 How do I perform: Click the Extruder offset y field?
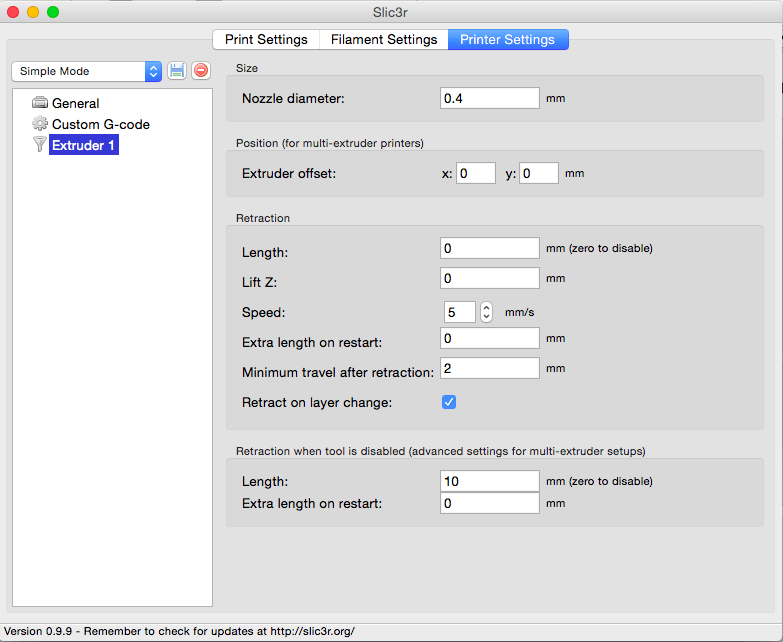(x=538, y=173)
